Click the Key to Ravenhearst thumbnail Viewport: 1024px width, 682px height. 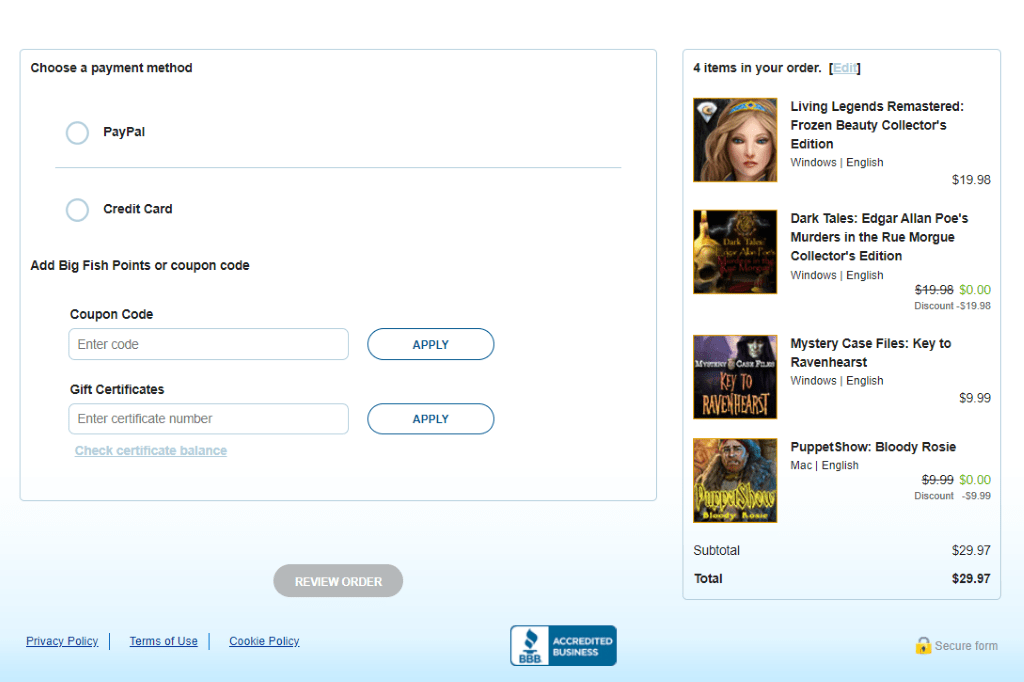coord(735,377)
